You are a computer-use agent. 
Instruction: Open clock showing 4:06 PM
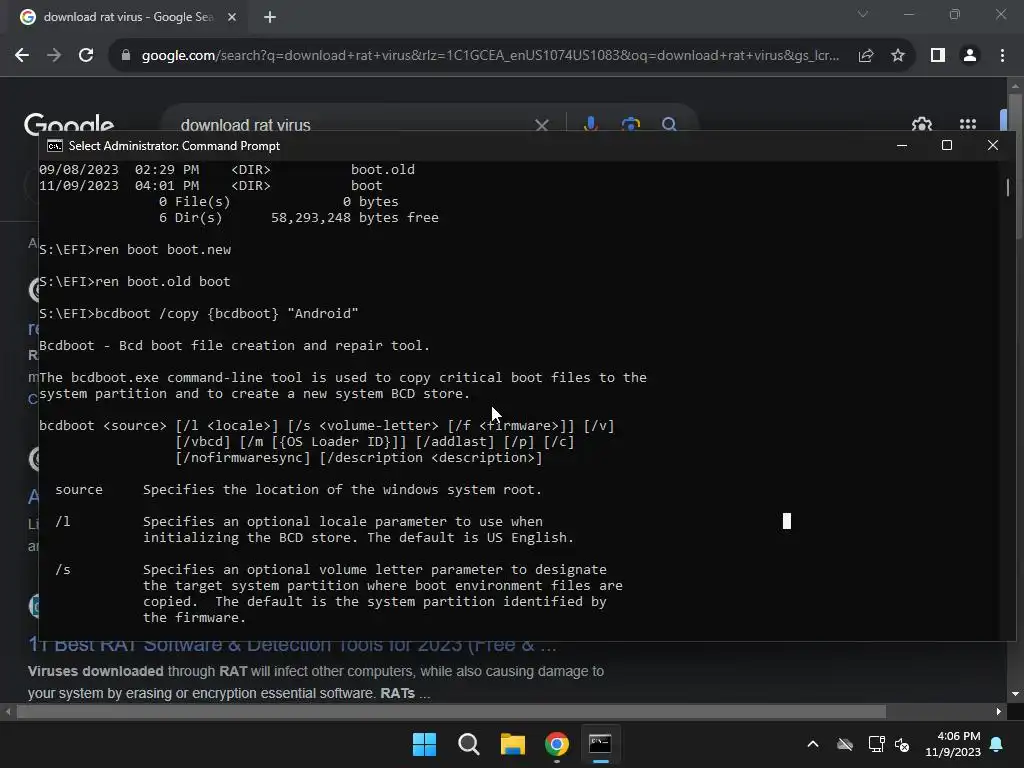click(x=953, y=744)
